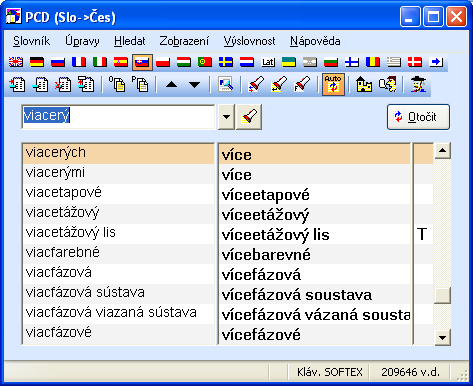The width and height of the screenshot is (473, 386).
Task: Click '209646 v.d.' in the status bar
Action: [x=411, y=372]
